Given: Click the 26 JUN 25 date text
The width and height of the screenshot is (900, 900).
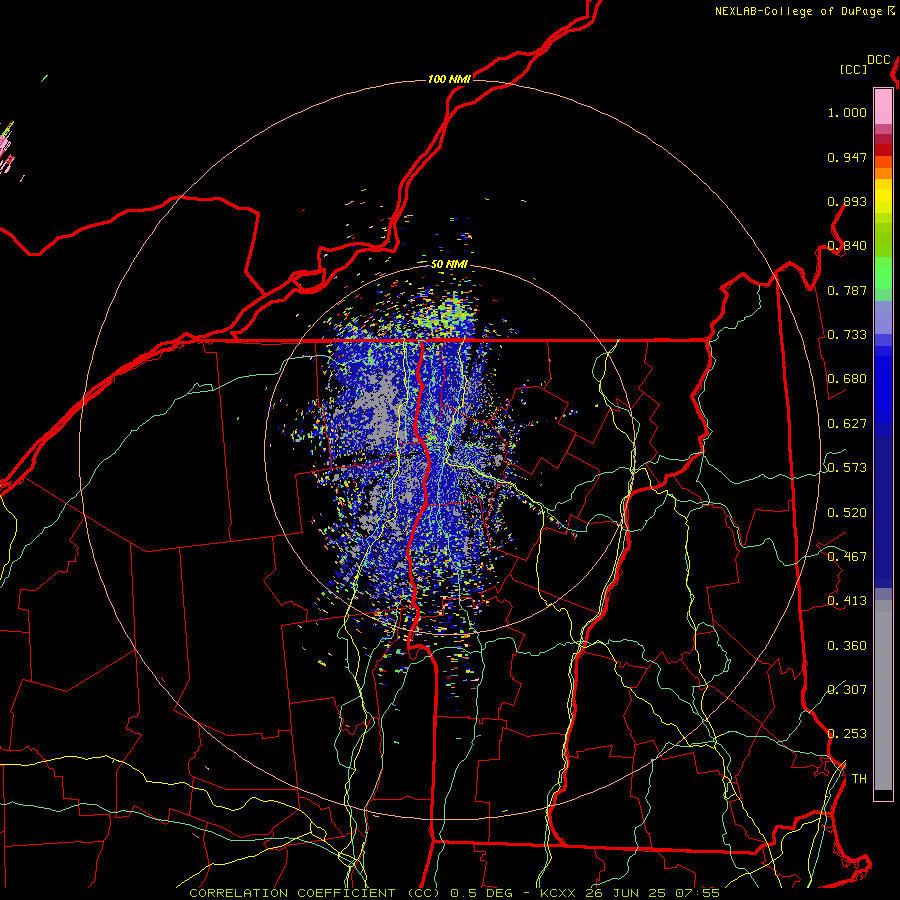Looking at the screenshot, I should point(625,893).
